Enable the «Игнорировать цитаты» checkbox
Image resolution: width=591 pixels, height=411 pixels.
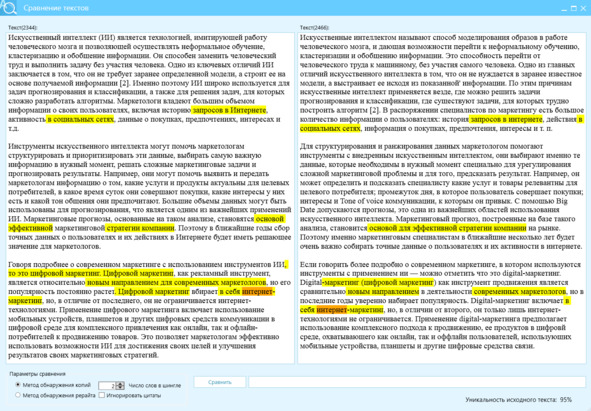pos(101,395)
